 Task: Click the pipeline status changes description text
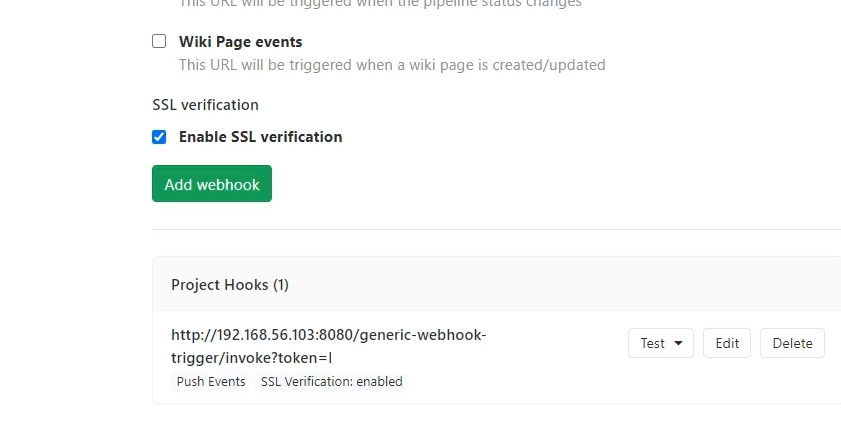380,4
